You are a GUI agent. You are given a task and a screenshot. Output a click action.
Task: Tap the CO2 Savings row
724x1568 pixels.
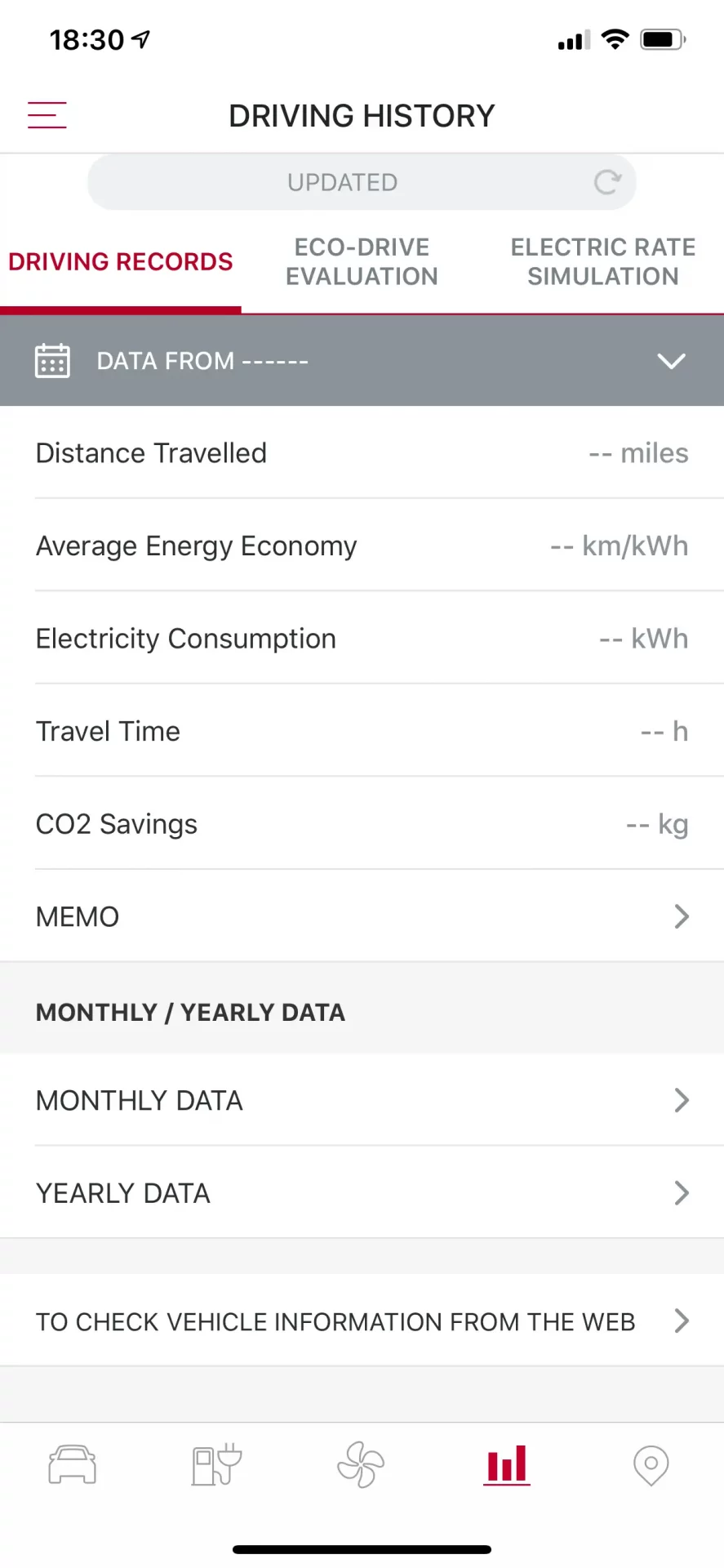[x=362, y=824]
